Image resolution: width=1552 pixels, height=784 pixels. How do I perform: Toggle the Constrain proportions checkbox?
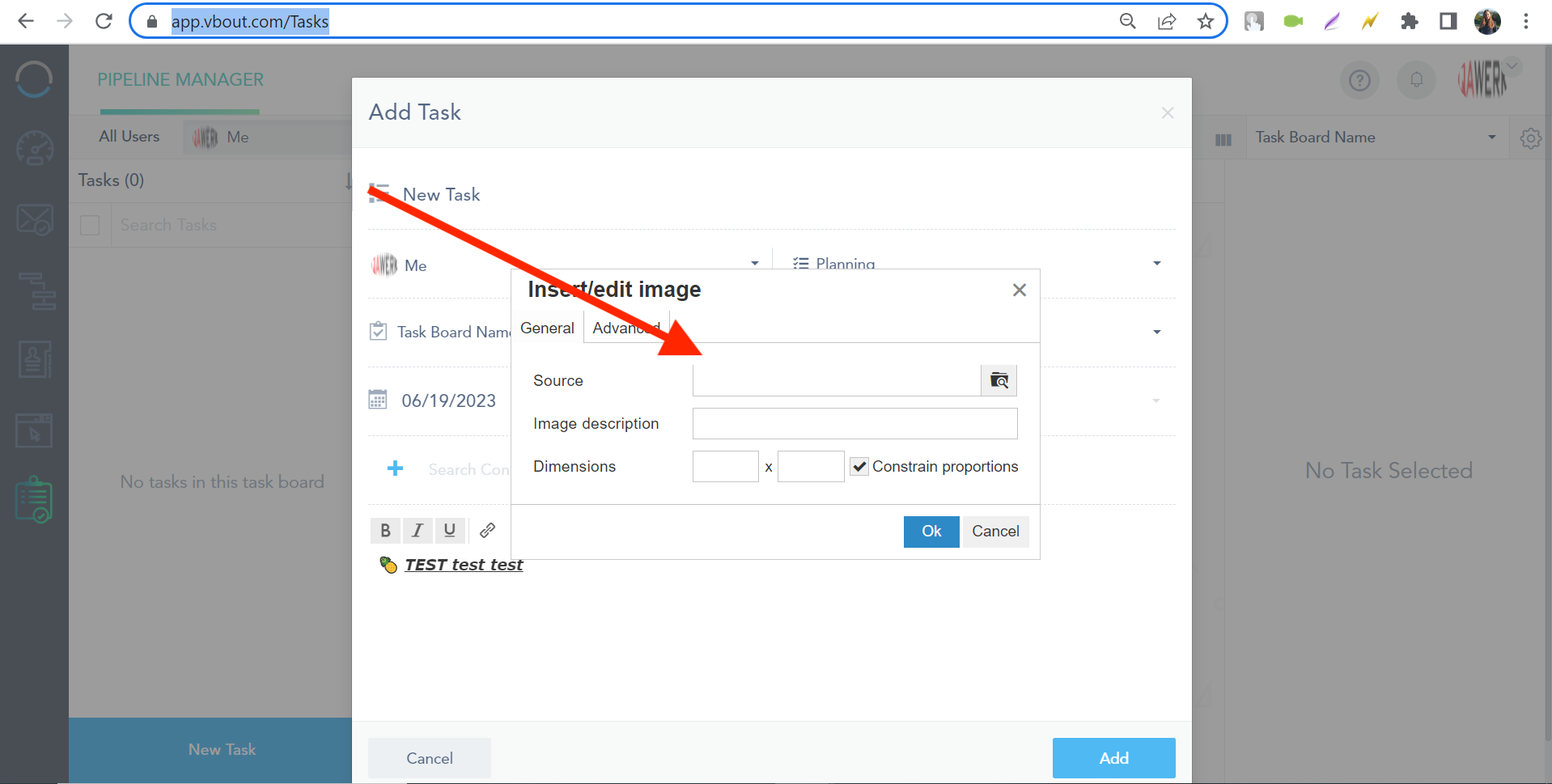(859, 467)
